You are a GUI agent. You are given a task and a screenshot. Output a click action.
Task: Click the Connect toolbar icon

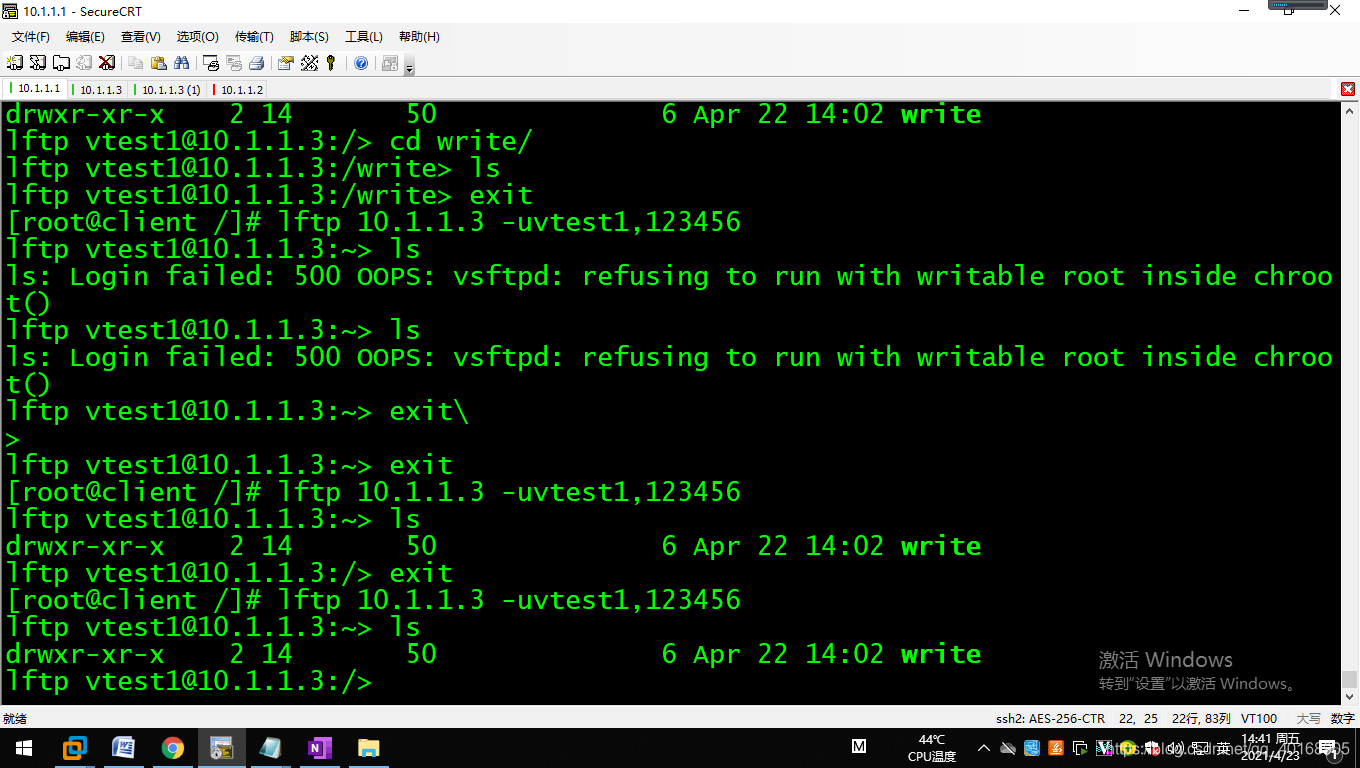(15, 63)
